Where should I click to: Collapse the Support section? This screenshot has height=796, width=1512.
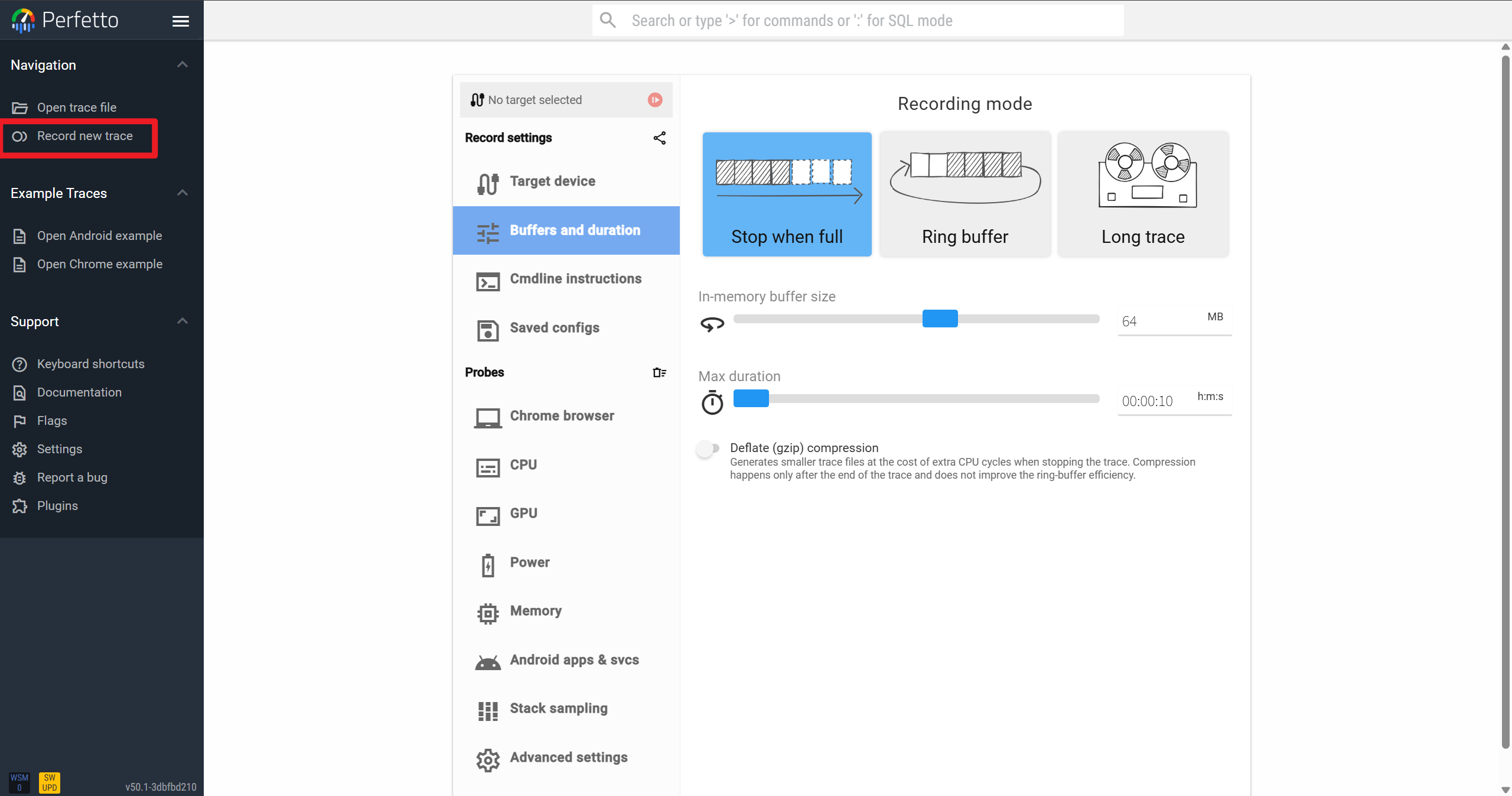click(183, 321)
